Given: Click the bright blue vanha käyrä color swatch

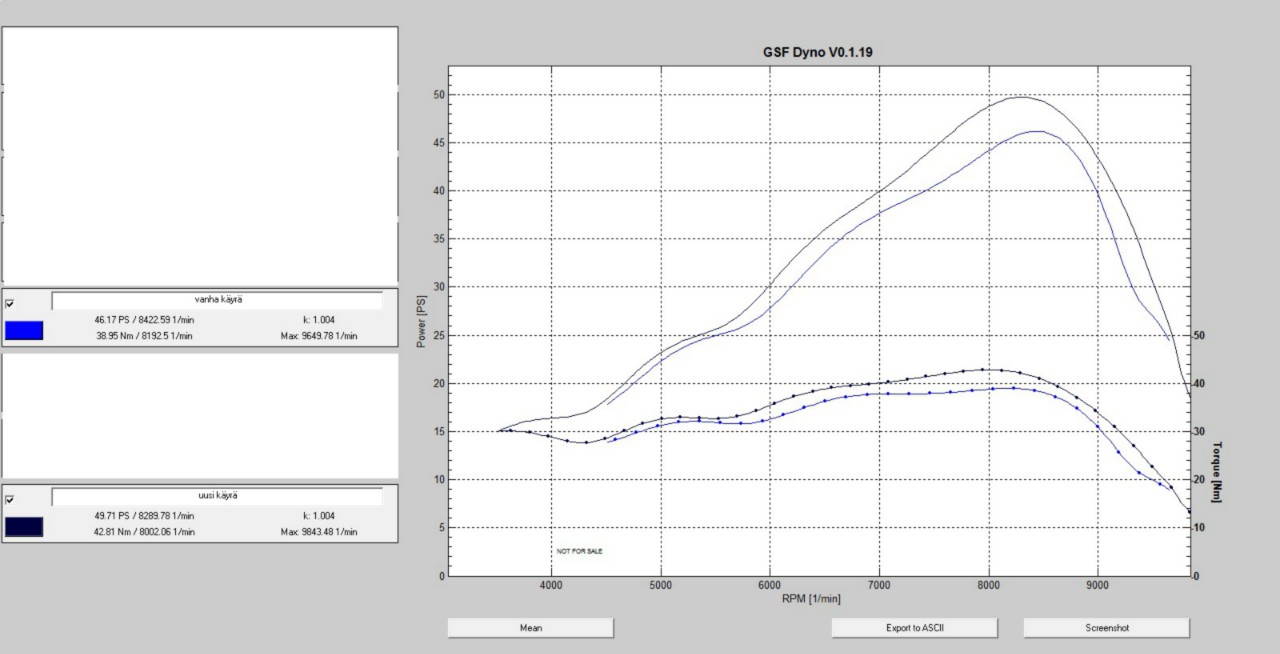Looking at the screenshot, I should (24, 331).
